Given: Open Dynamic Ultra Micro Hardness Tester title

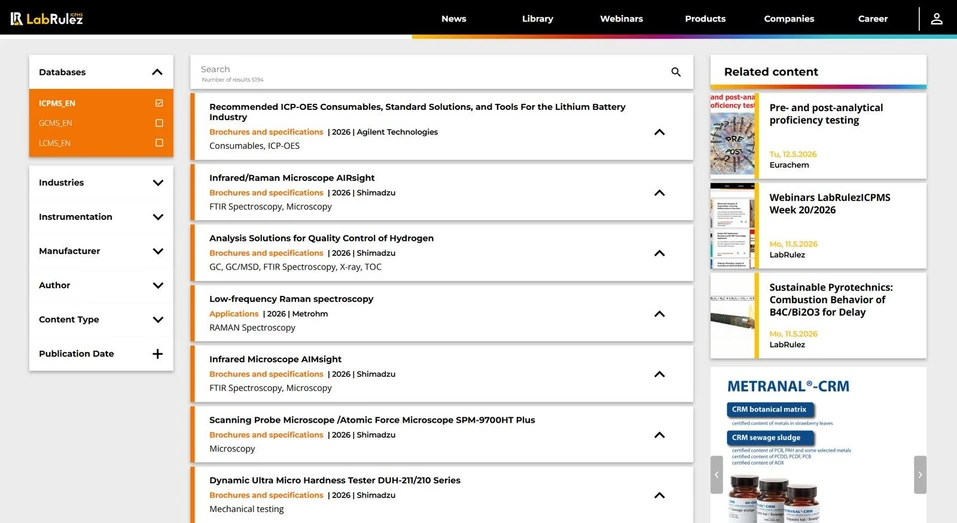Looking at the screenshot, I should 334,480.
